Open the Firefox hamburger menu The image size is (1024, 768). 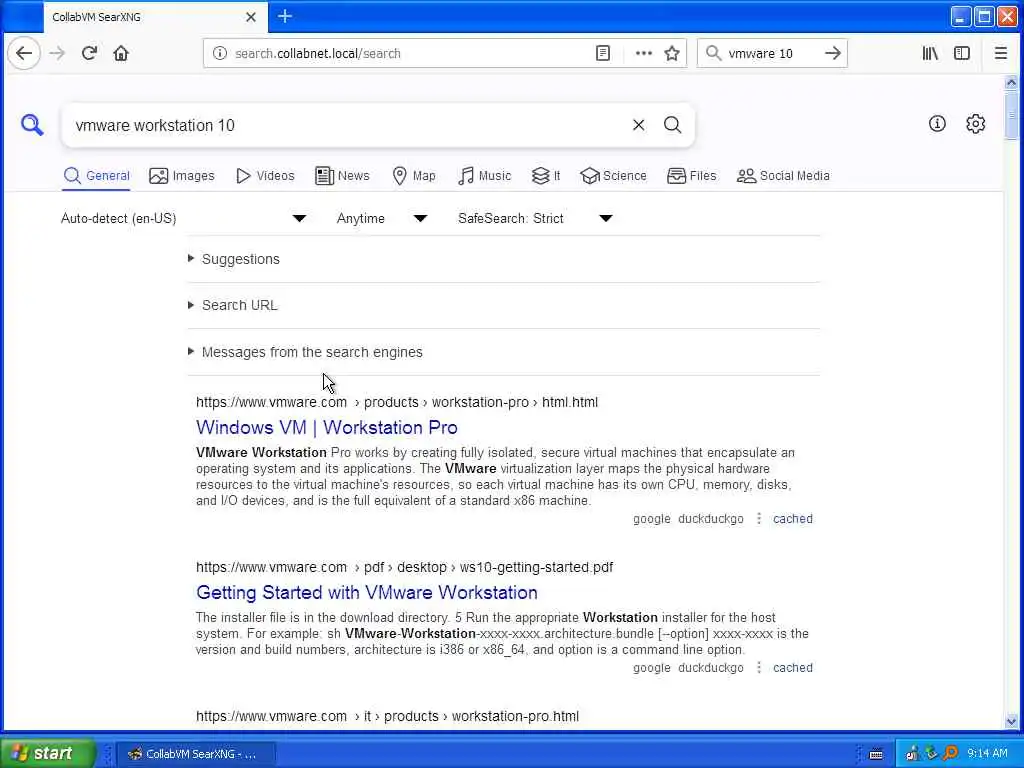tap(1000, 54)
